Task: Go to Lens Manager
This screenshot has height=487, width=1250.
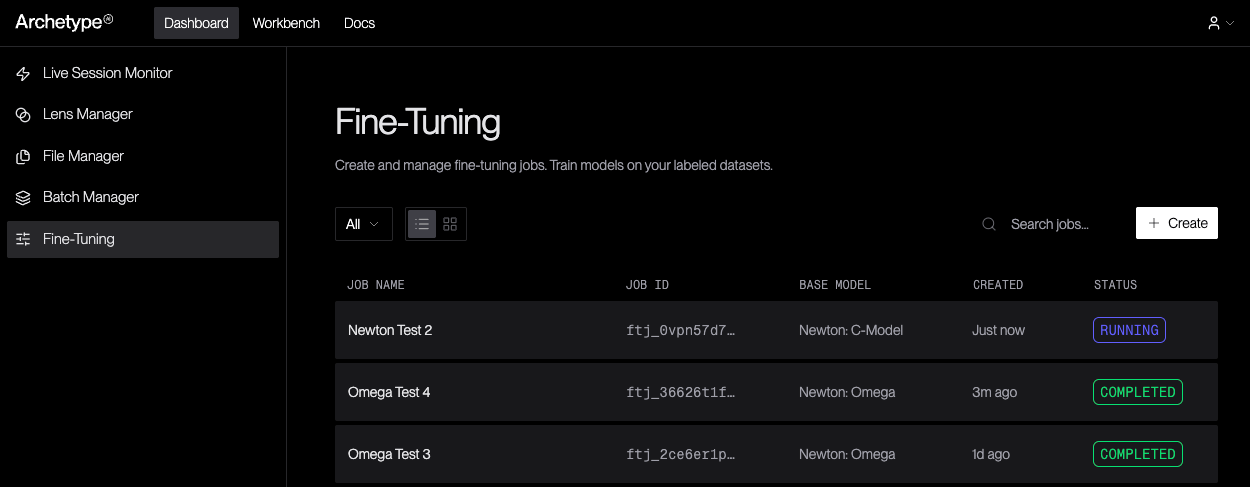Action: [x=143, y=115]
